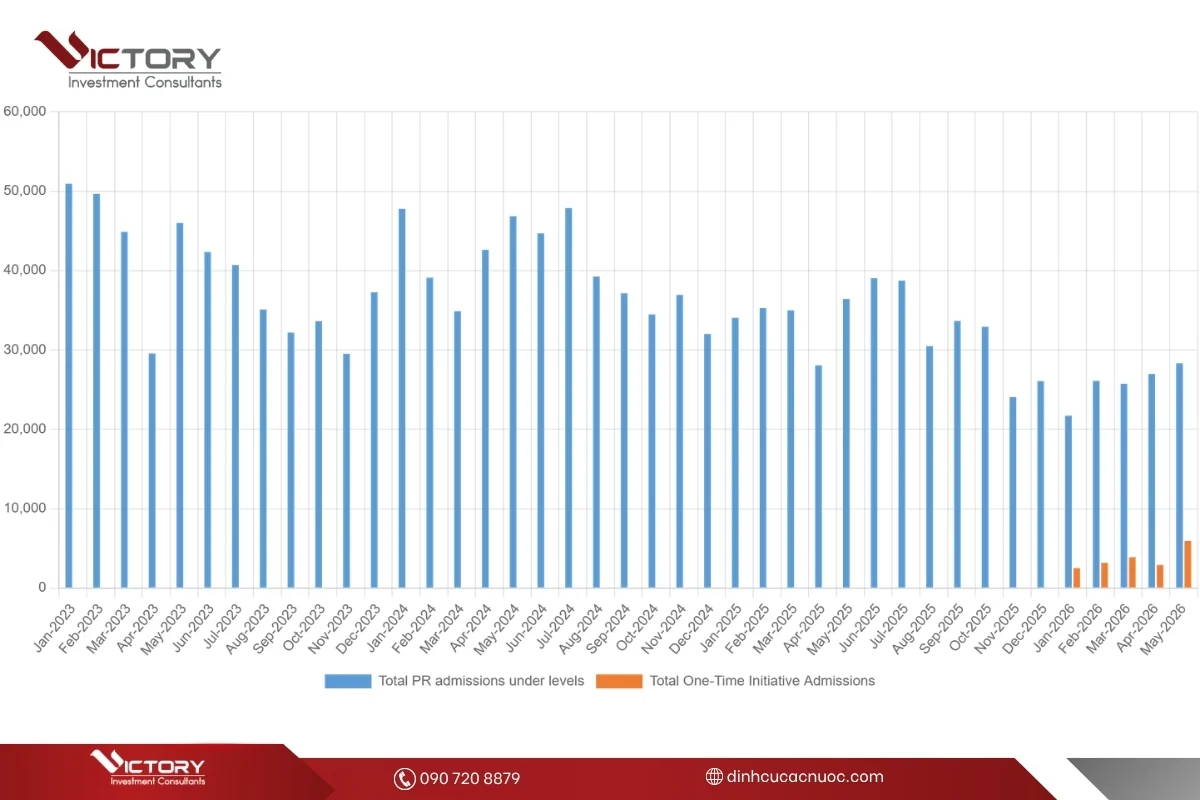The width and height of the screenshot is (1200, 800).
Task: Select the Jan-2026 orange bar
Action: pyautogui.click(x=1077, y=578)
